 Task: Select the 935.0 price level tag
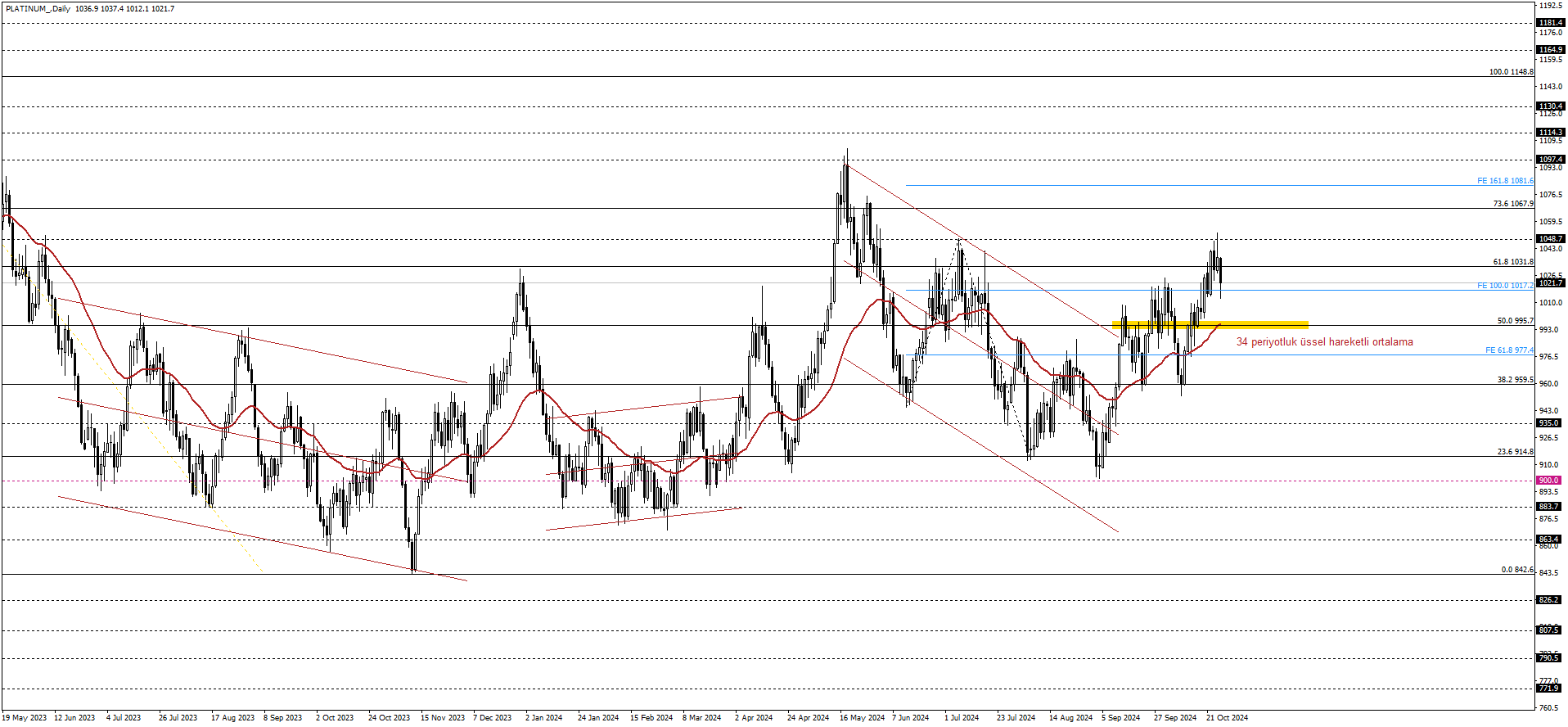(x=1548, y=423)
